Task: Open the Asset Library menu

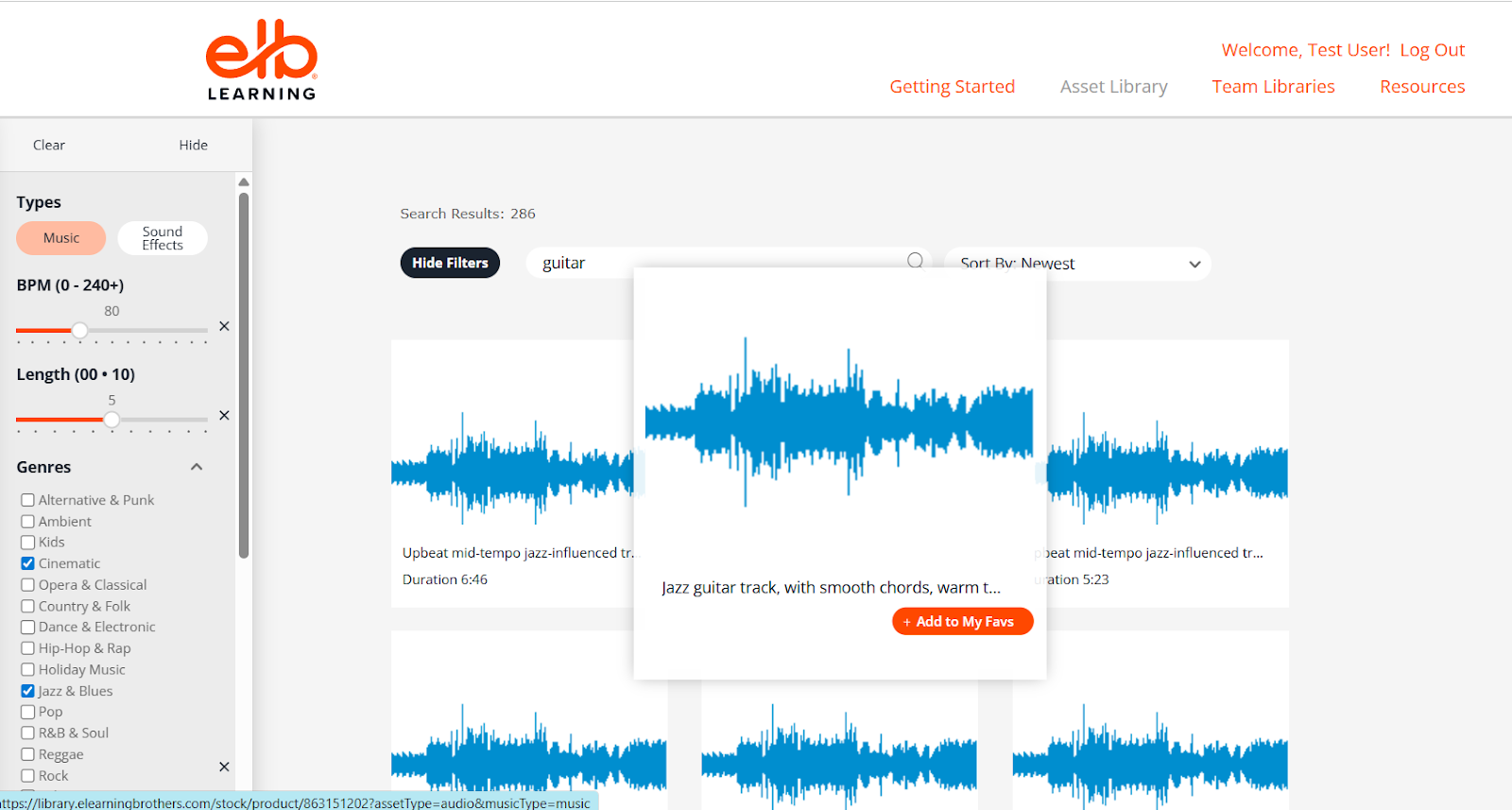Action: [1113, 87]
